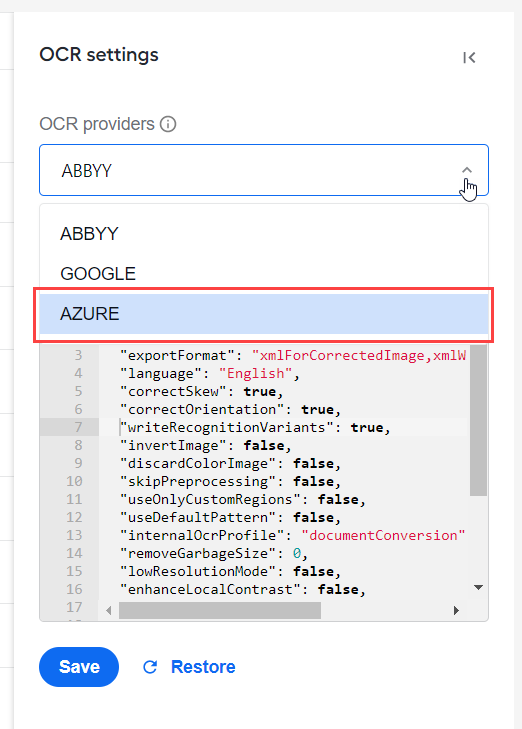Image resolution: width=522 pixels, height=729 pixels.
Task: Collapse the OCR settings panel
Action: tap(469, 58)
